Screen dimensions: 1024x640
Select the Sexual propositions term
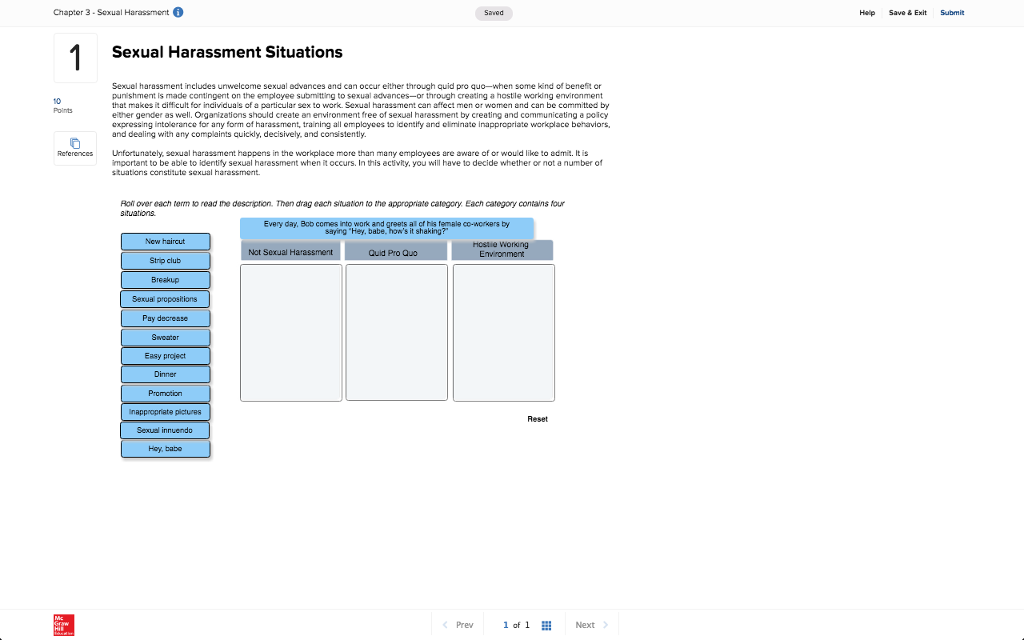[x=165, y=299]
